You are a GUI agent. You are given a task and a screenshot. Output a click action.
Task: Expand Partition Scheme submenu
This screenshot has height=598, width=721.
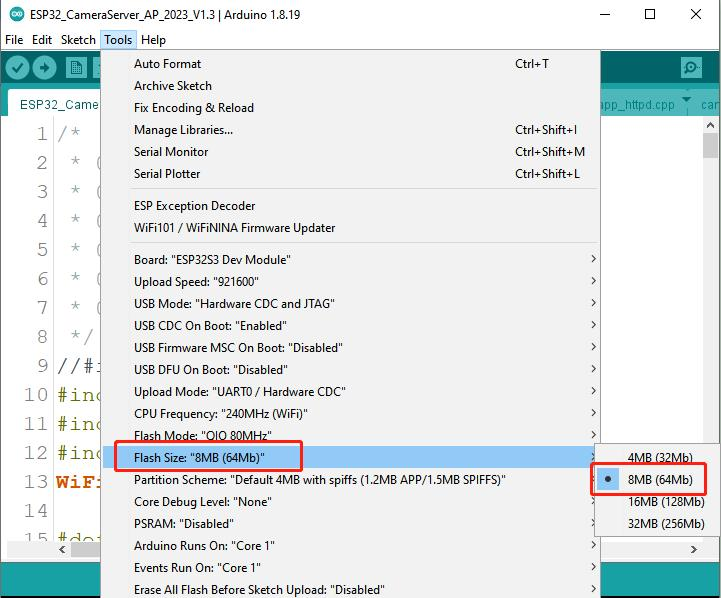(351, 480)
